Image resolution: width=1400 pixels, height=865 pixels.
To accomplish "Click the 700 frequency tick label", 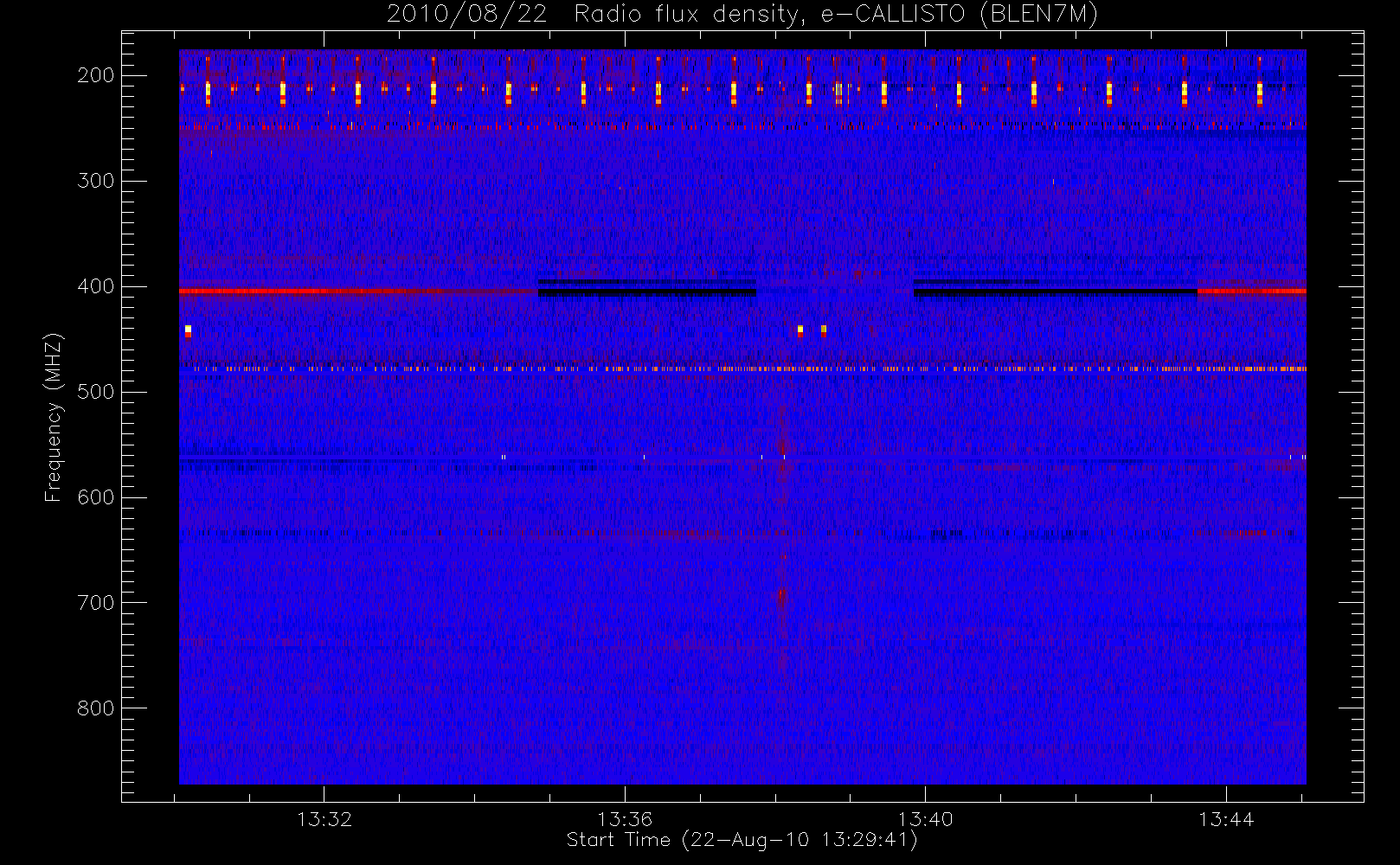I will [96, 603].
